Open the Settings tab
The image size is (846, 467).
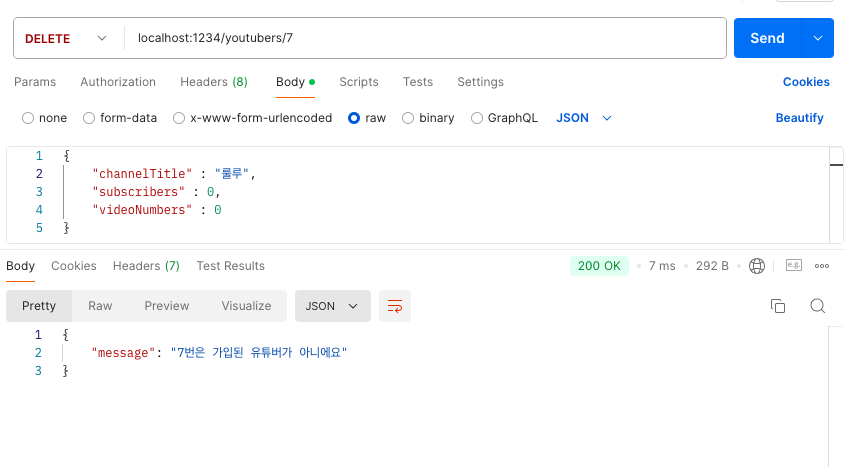coord(480,82)
